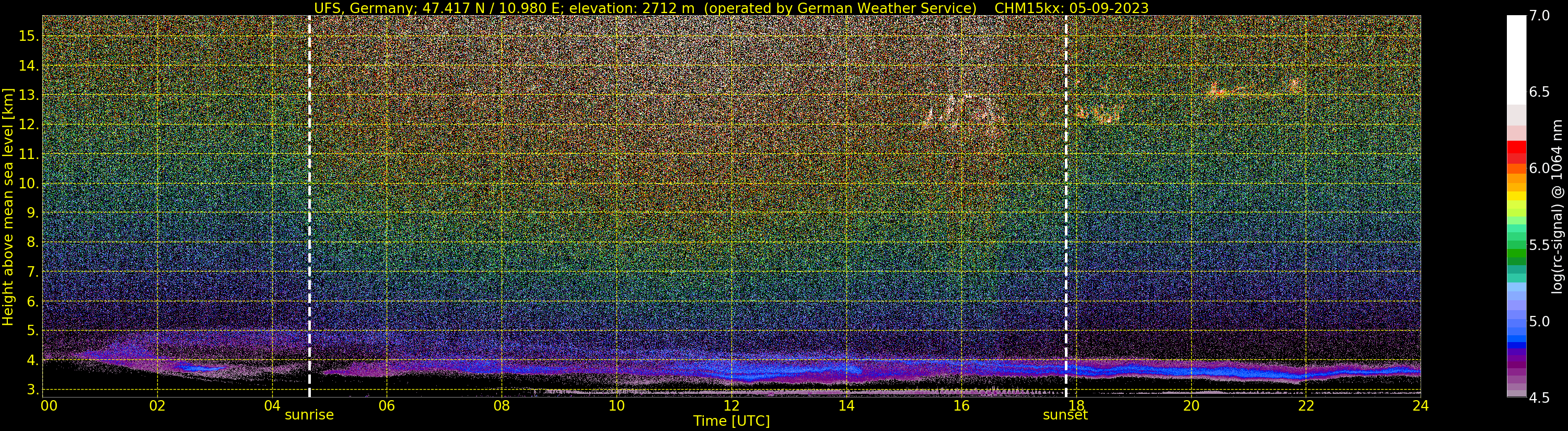This screenshot has height=431, width=1568.
Task: Click the height axis tick "4."
Action: 32,360
